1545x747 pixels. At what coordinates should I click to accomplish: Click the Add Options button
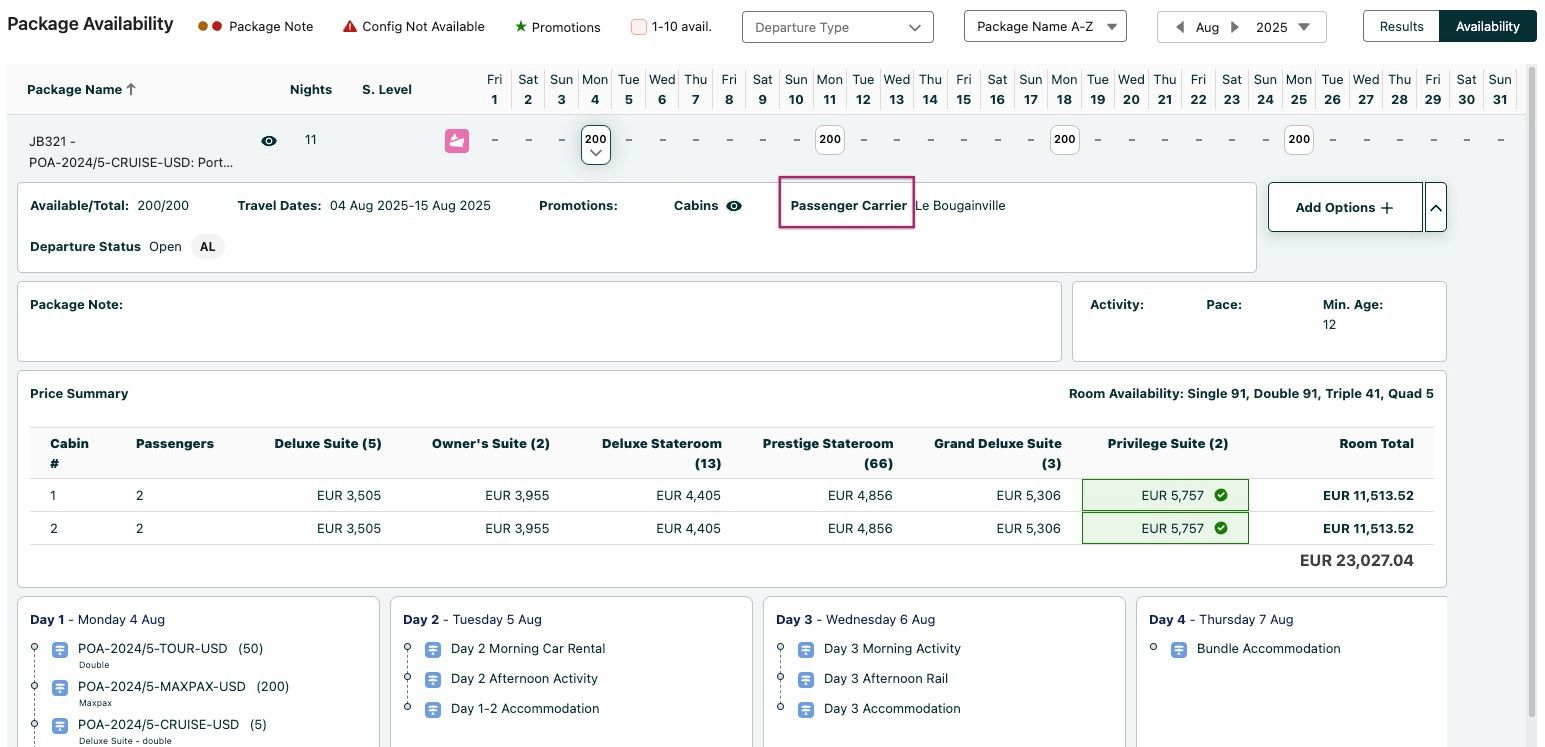[1344, 207]
